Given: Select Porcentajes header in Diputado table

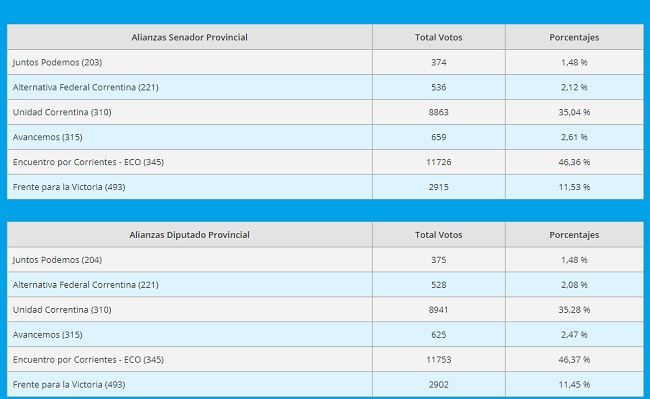Looking at the screenshot, I should pyautogui.click(x=574, y=235).
